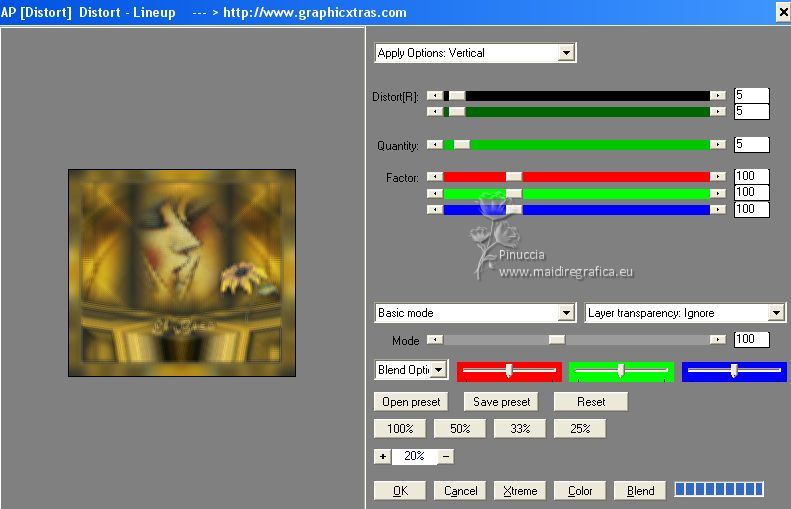Viewport: 791px width, 509px height.
Task: Click the Quantity slider handle
Action: click(x=462, y=145)
